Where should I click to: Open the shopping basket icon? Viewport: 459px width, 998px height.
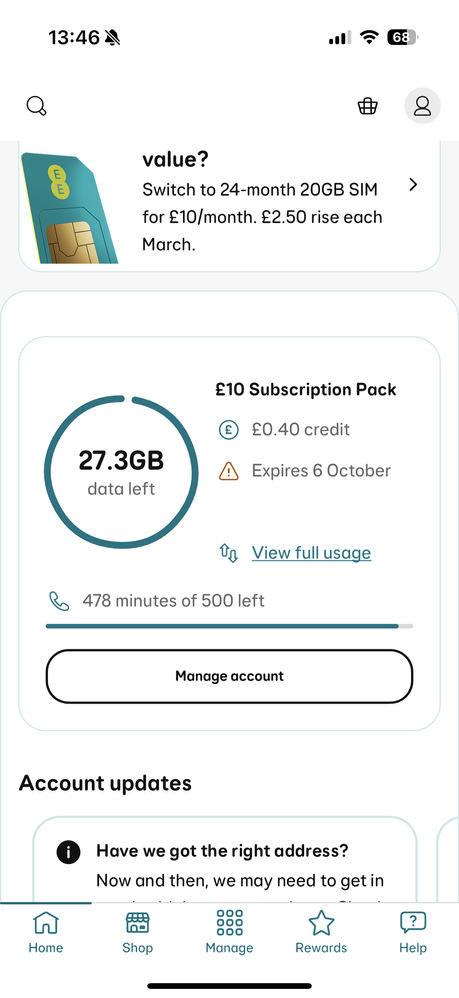367,106
